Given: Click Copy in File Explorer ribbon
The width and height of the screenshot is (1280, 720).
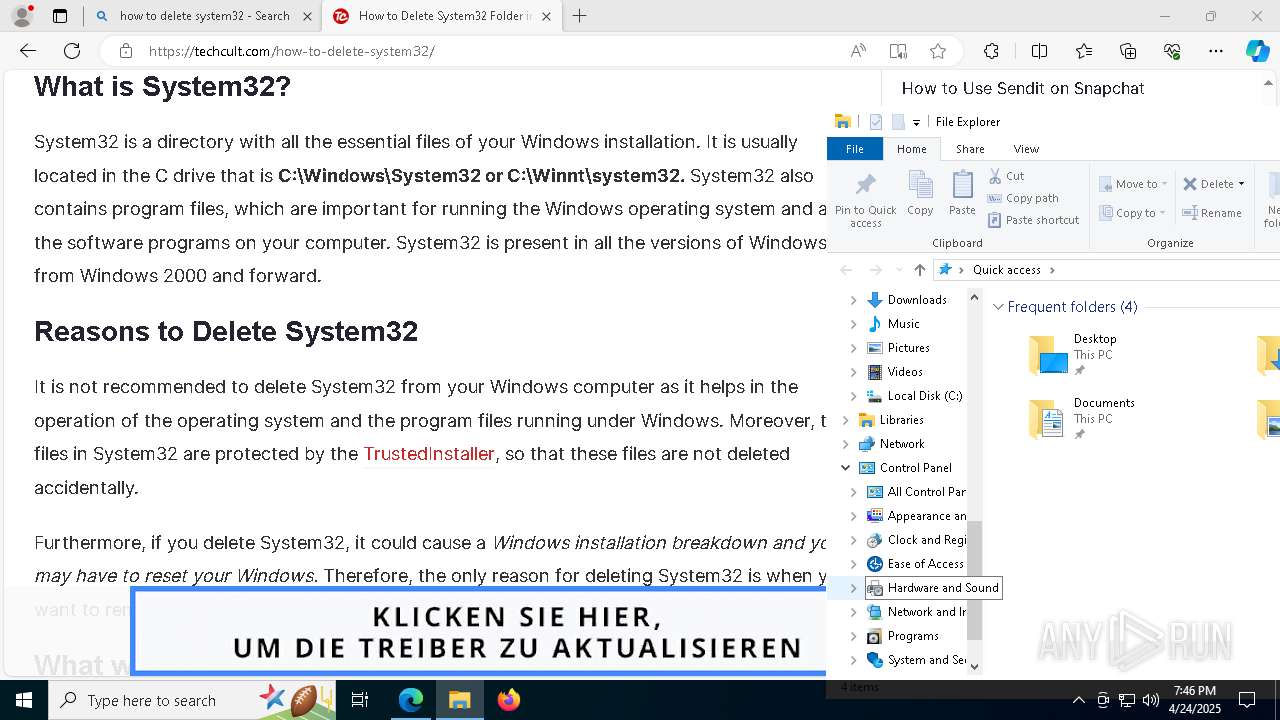Looking at the screenshot, I should click(x=920, y=193).
